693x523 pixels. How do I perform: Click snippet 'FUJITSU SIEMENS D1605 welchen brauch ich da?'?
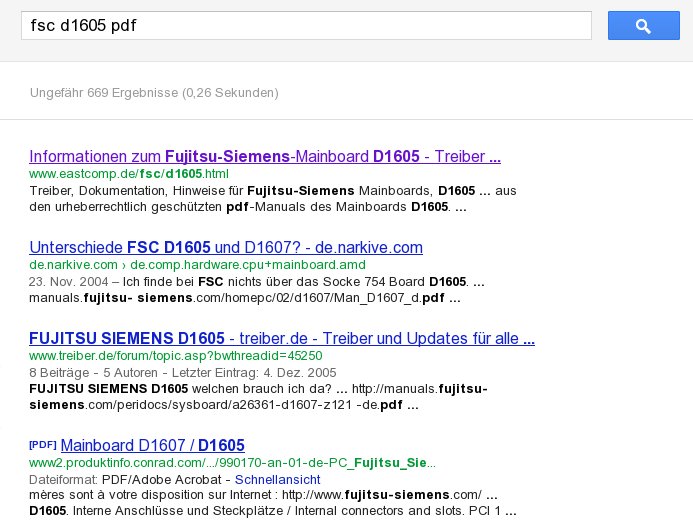click(180, 389)
